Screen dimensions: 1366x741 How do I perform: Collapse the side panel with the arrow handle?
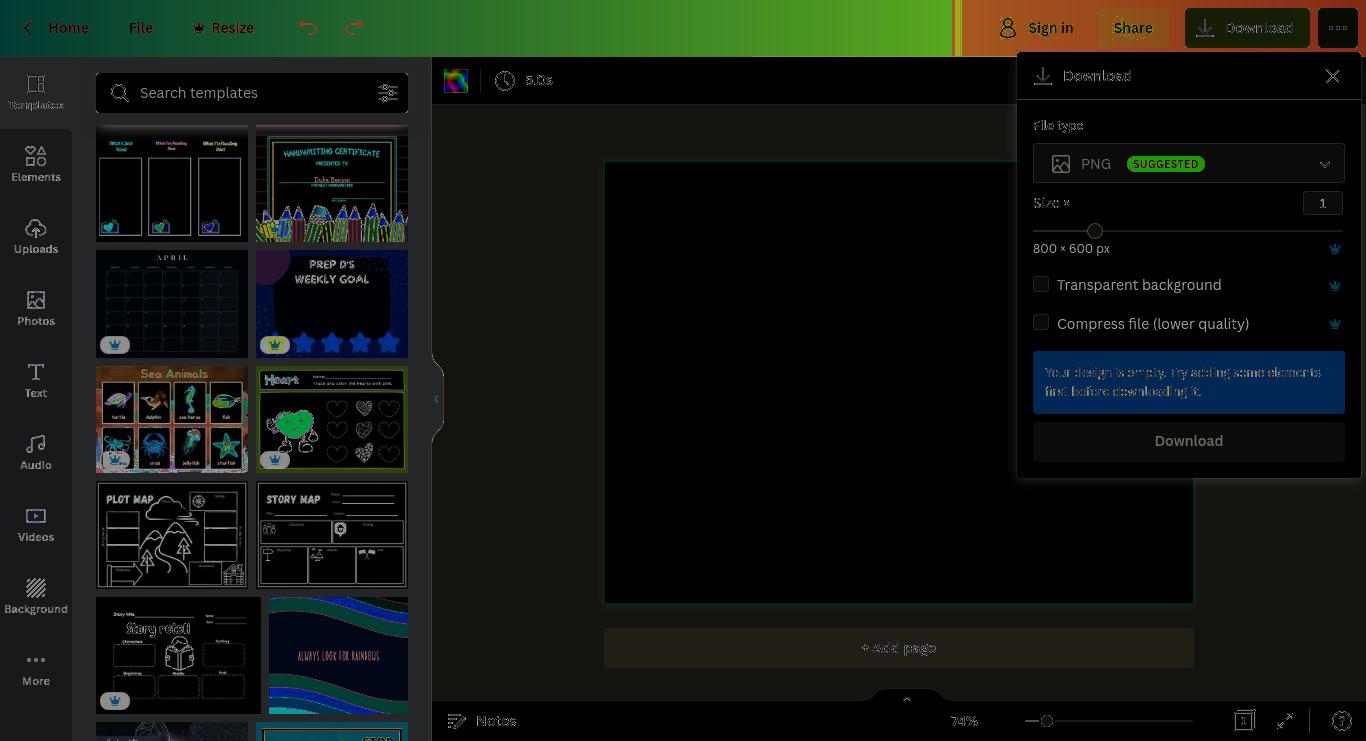coord(436,399)
